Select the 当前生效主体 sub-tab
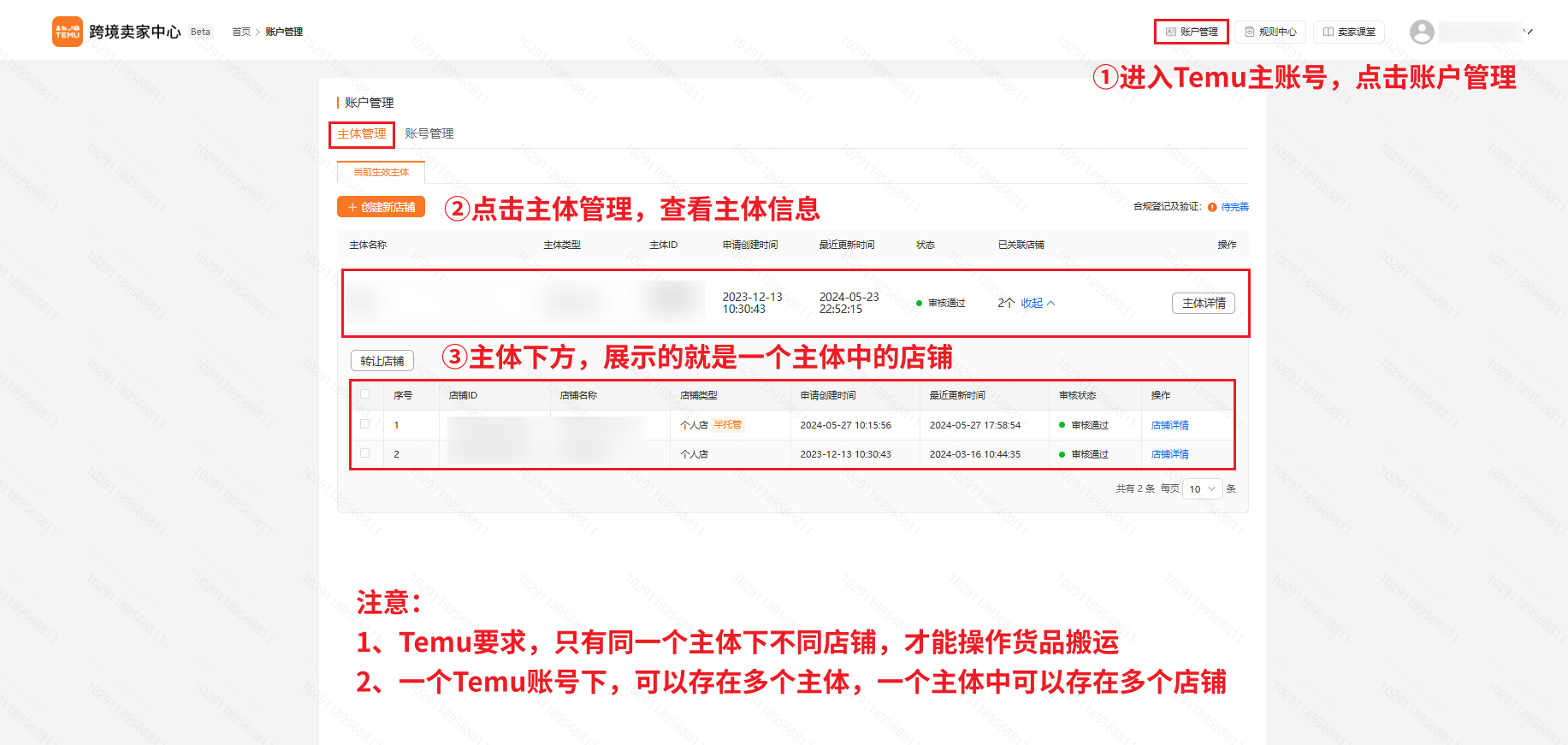 point(382,172)
